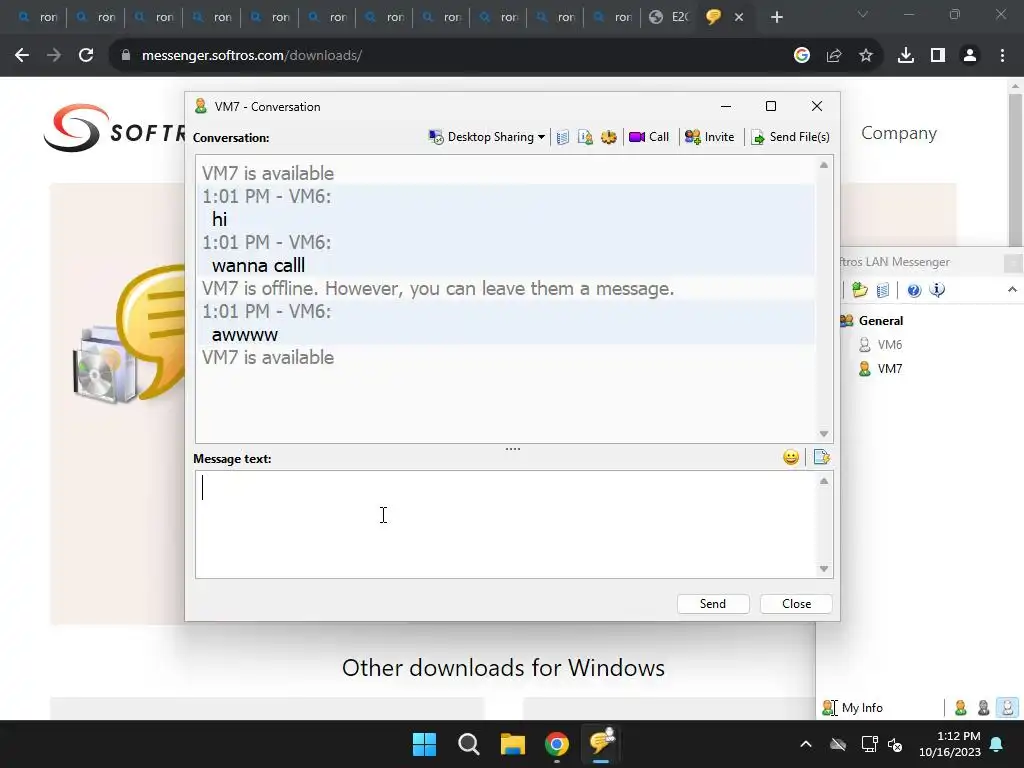Click the browser Back arrow
Image resolution: width=1024 pixels, height=768 pixels.
[22, 56]
